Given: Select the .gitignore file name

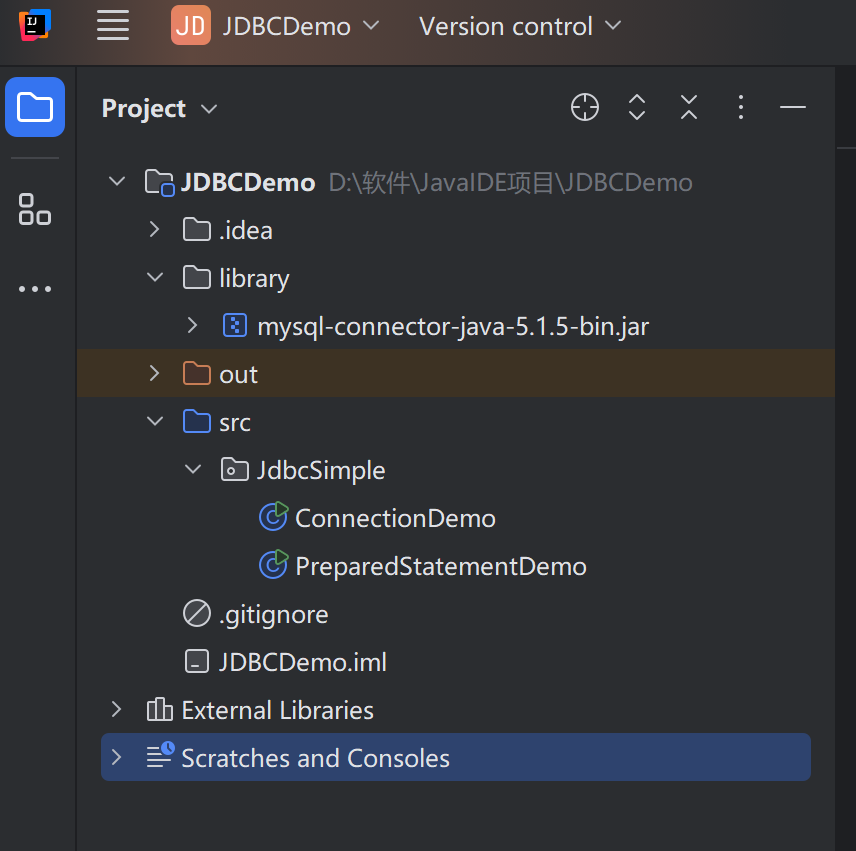Looking at the screenshot, I should [x=274, y=615].
